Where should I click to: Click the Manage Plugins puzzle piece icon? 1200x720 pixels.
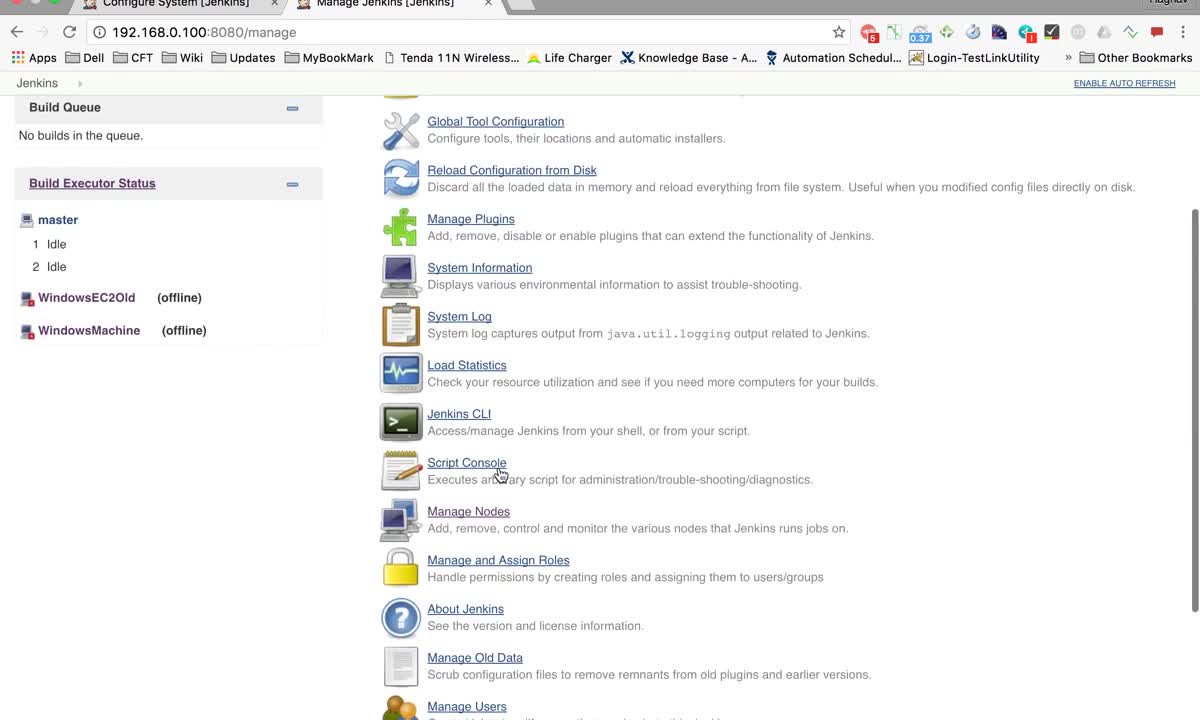401,228
